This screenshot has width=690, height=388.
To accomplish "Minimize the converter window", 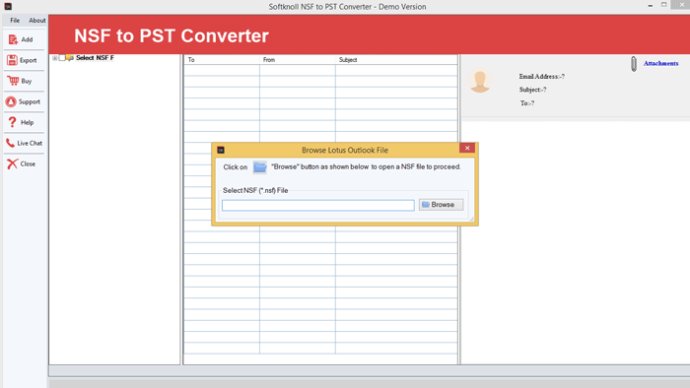I will pos(650,5).
